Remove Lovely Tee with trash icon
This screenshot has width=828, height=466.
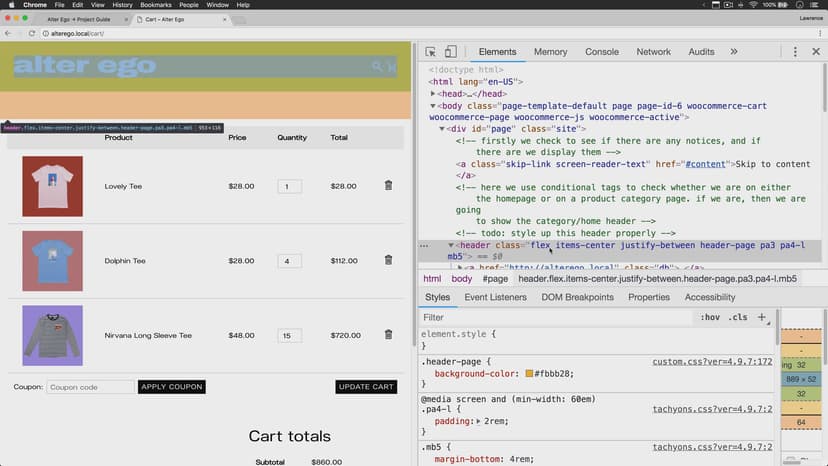(x=388, y=186)
